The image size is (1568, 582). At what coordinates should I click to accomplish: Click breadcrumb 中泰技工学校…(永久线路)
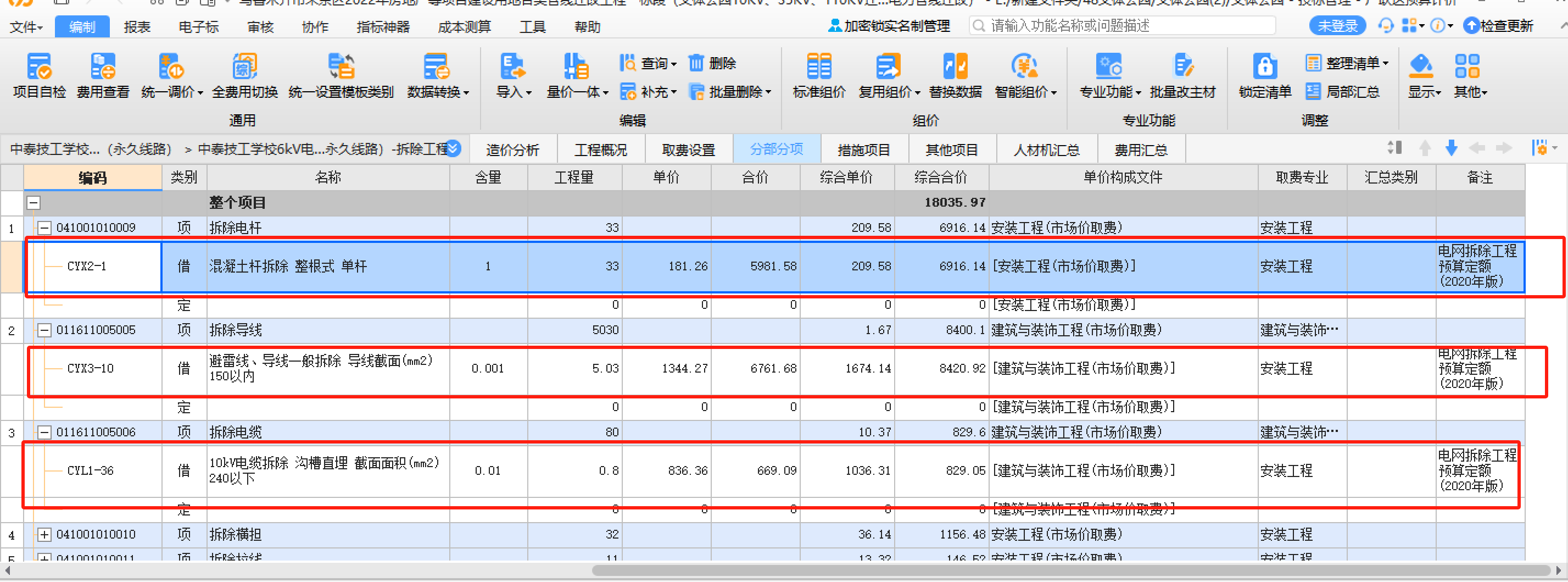pyautogui.click(x=91, y=149)
